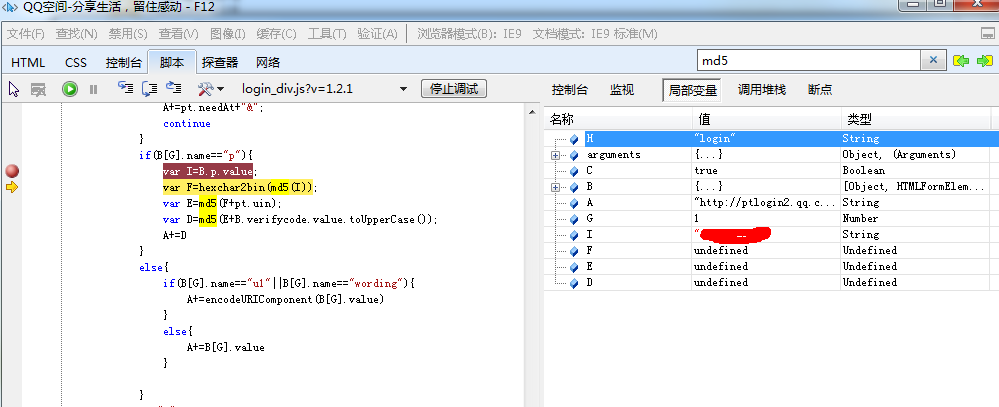Click the step over icon
Viewport: 999px width, 407px height.
[150, 89]
